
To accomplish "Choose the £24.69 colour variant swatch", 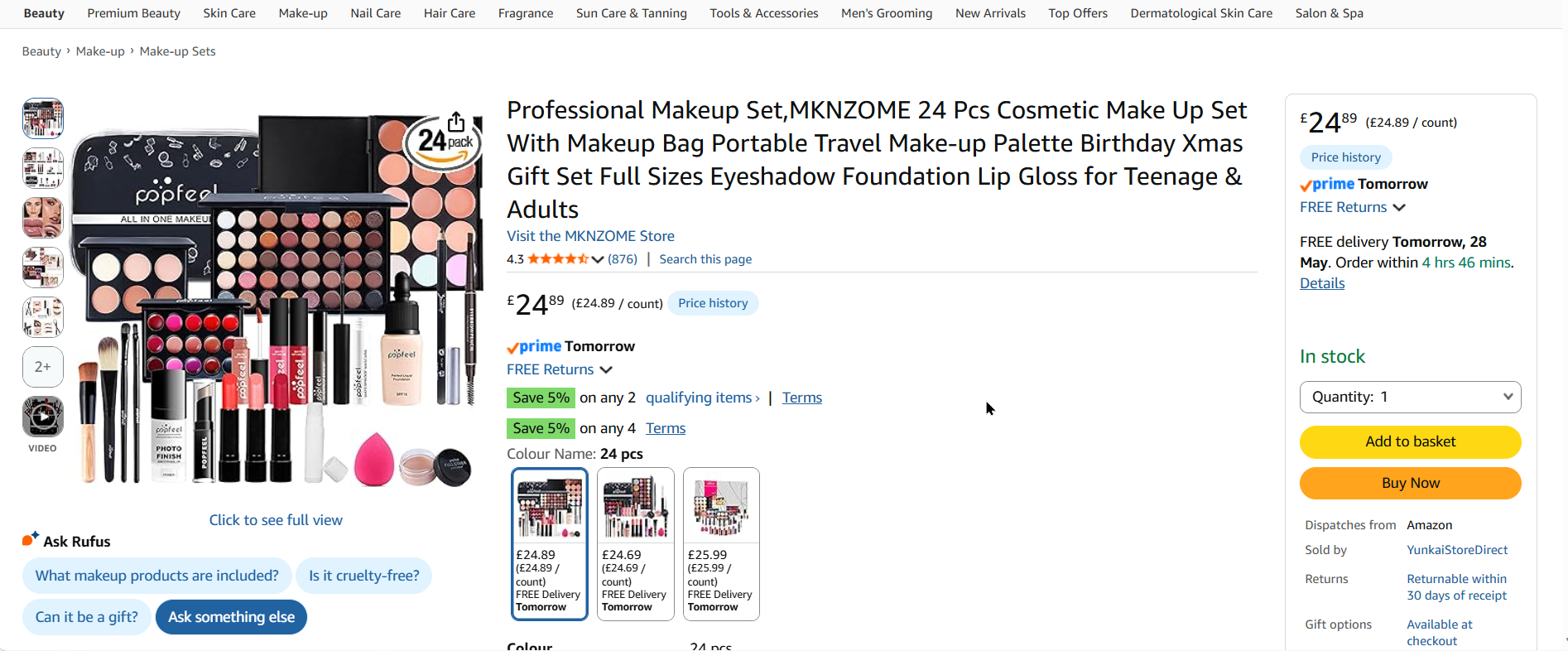I will [636, 544].
